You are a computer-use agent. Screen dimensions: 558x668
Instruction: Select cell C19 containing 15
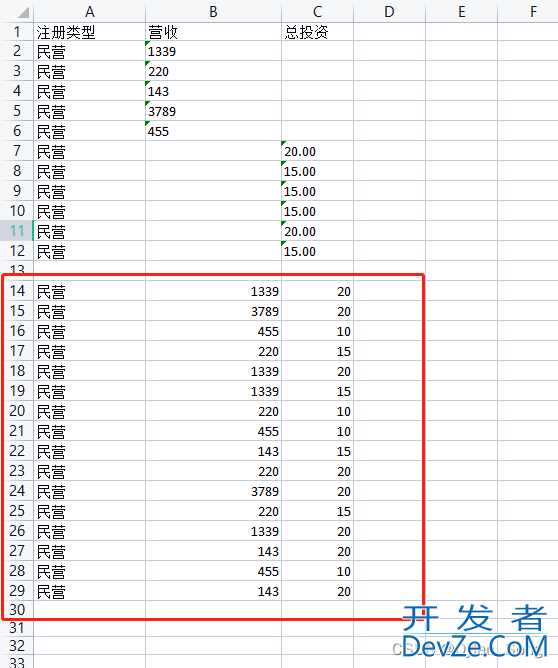click(x=317, y=392)
